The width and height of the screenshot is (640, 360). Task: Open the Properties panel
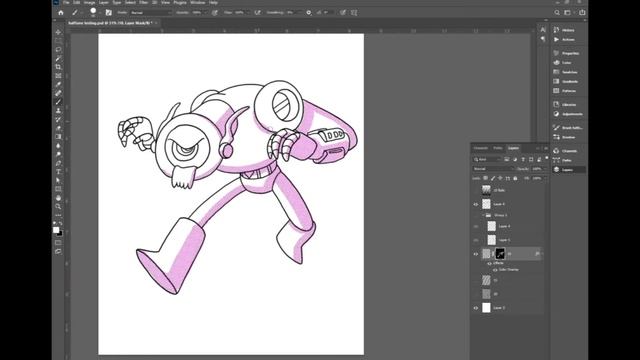tap(568, 53)
